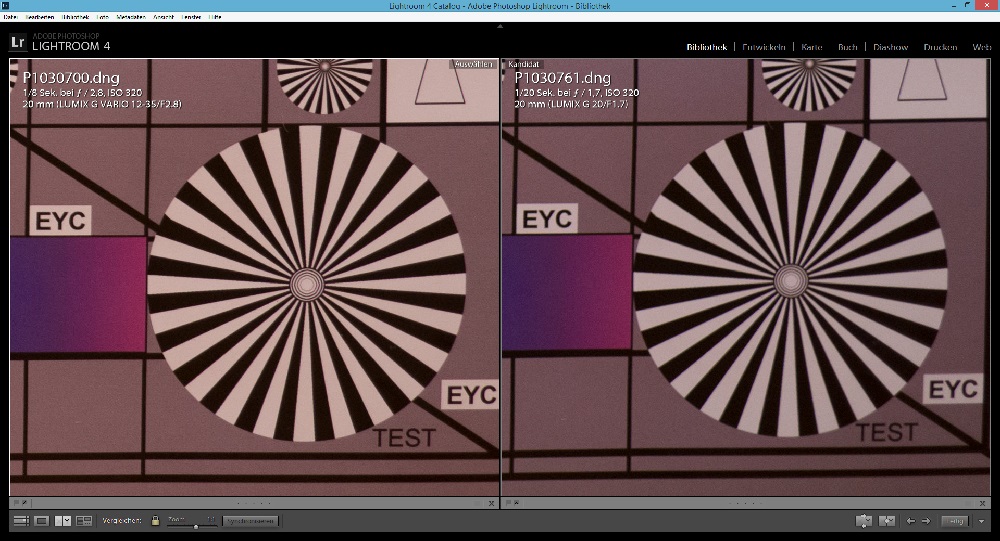Select next photo with right arrow
Screen dimensions: 1000x541
coord(926,521)
